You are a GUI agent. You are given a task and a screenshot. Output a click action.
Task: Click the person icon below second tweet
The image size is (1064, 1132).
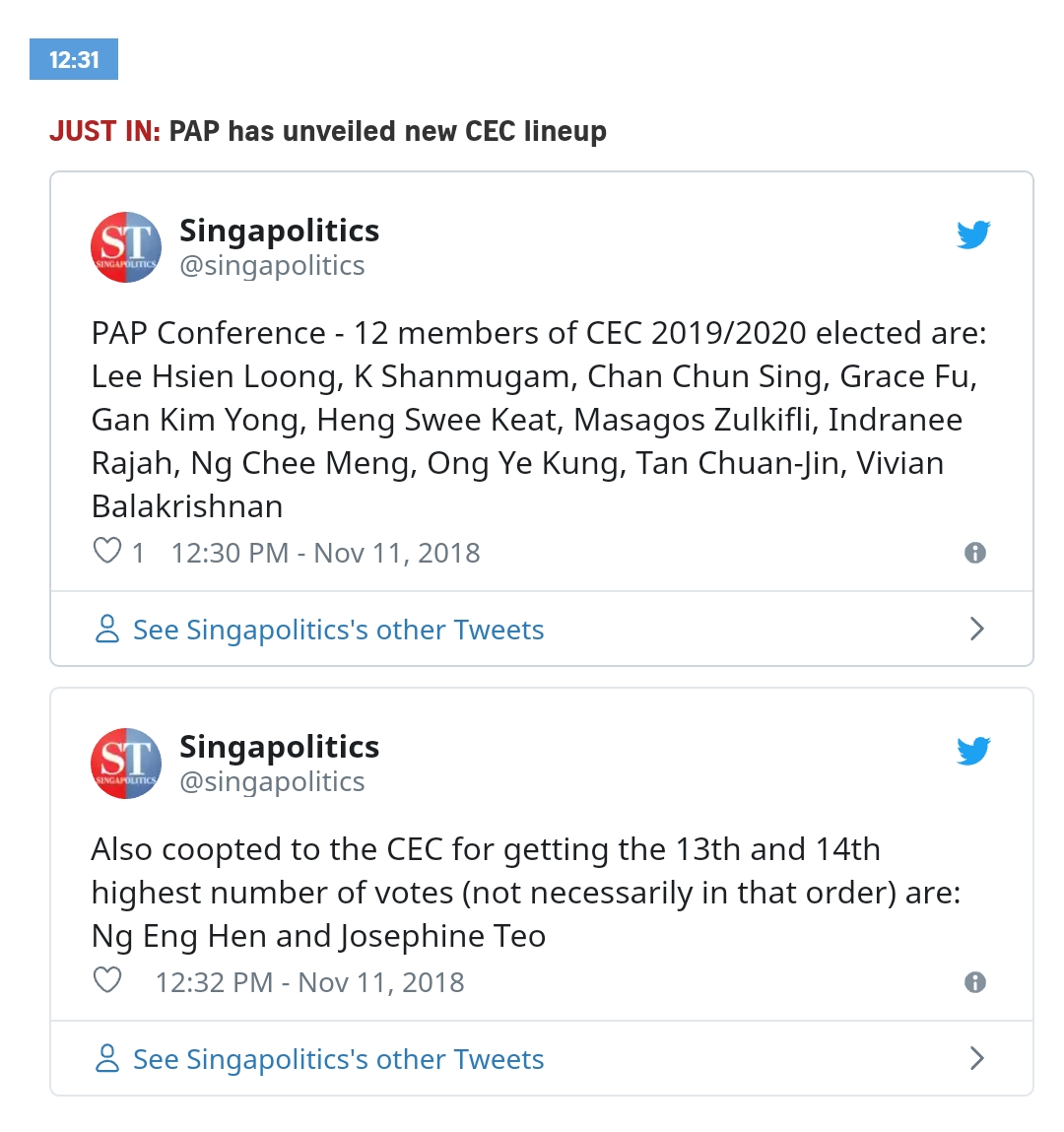tap(106, 1059)
